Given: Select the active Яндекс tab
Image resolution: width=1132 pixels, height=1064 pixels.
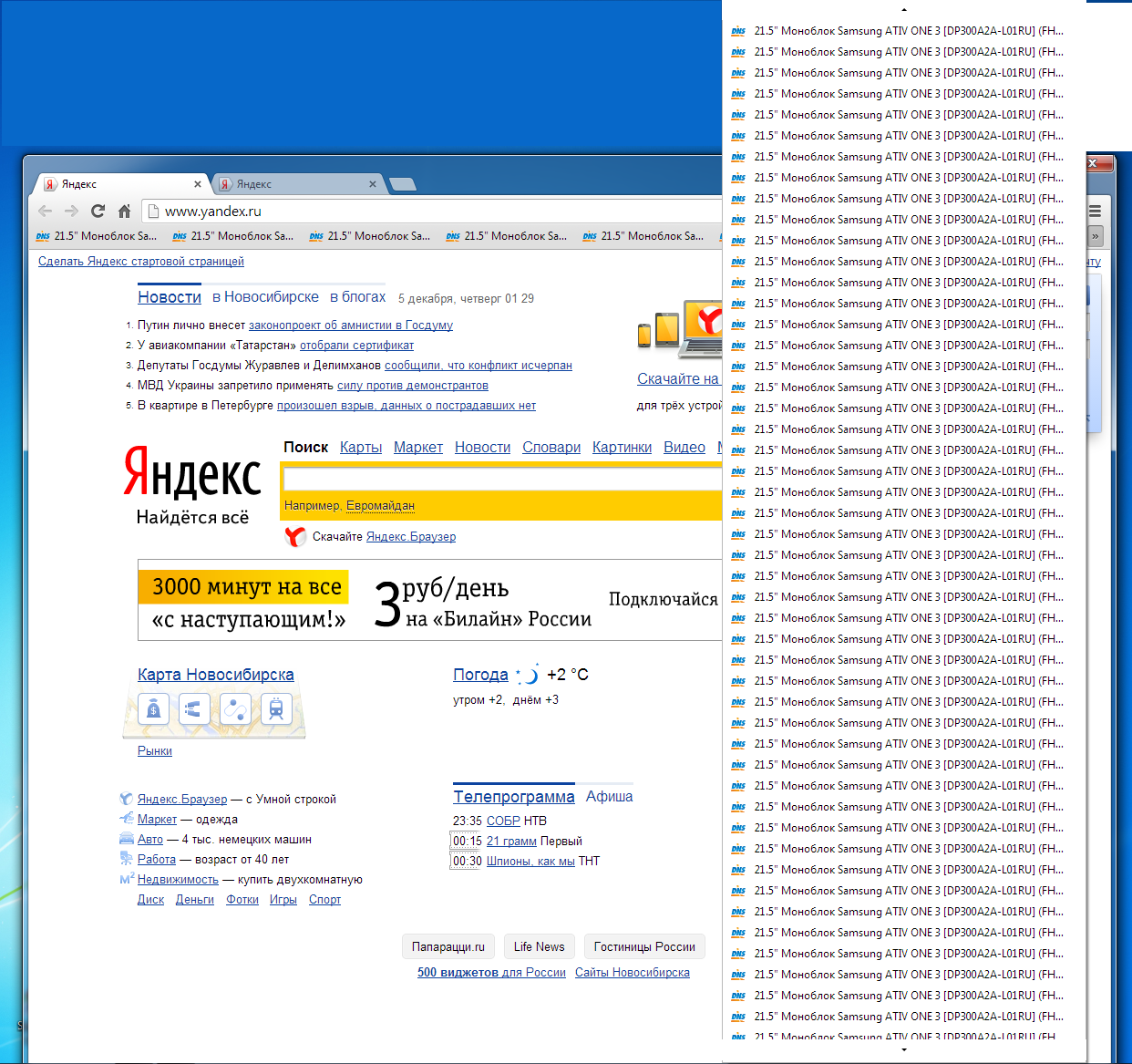Looking at the screenshot, I should [x=123, y=184].
